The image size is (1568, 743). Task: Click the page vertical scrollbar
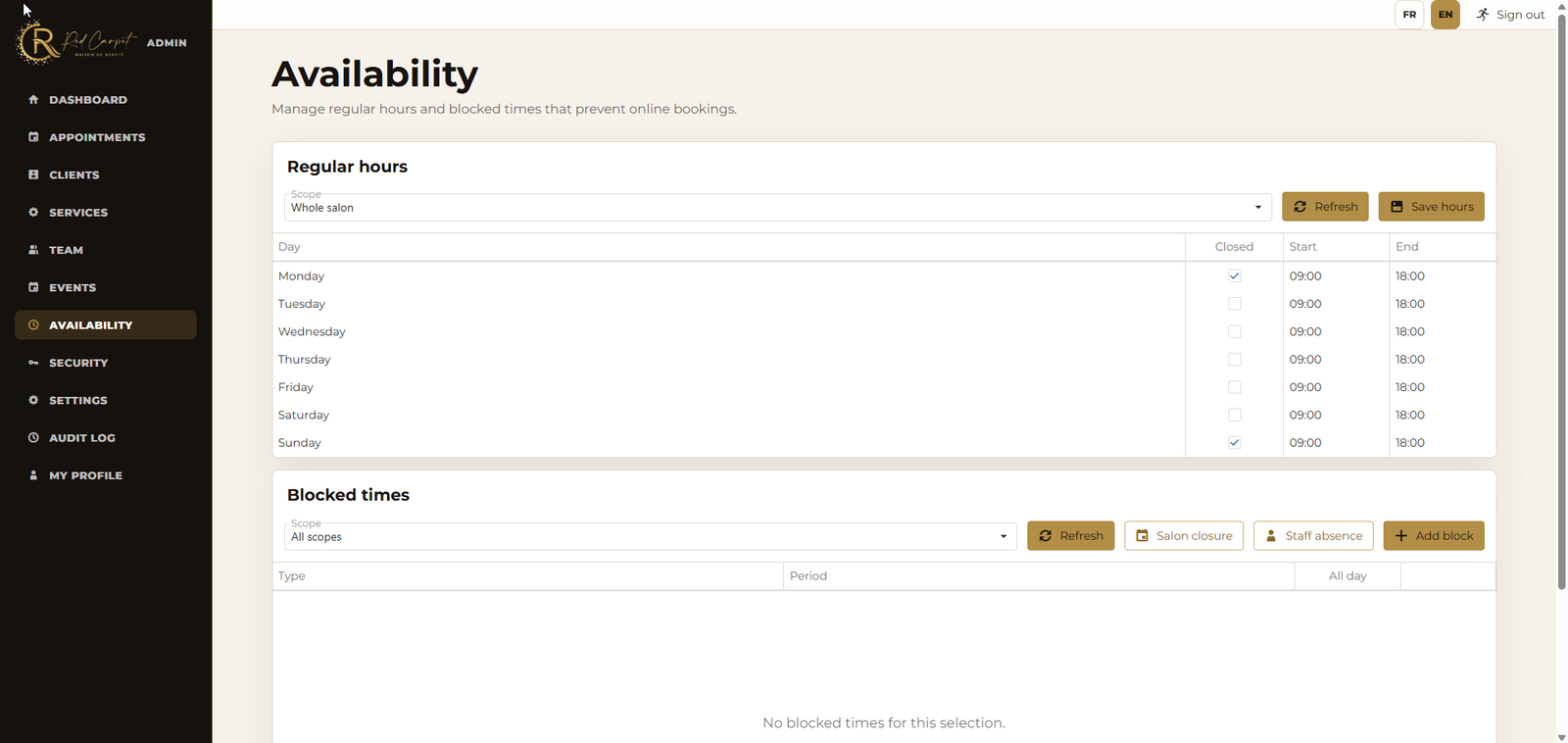pyautogui.click(x=1562, y=301)
